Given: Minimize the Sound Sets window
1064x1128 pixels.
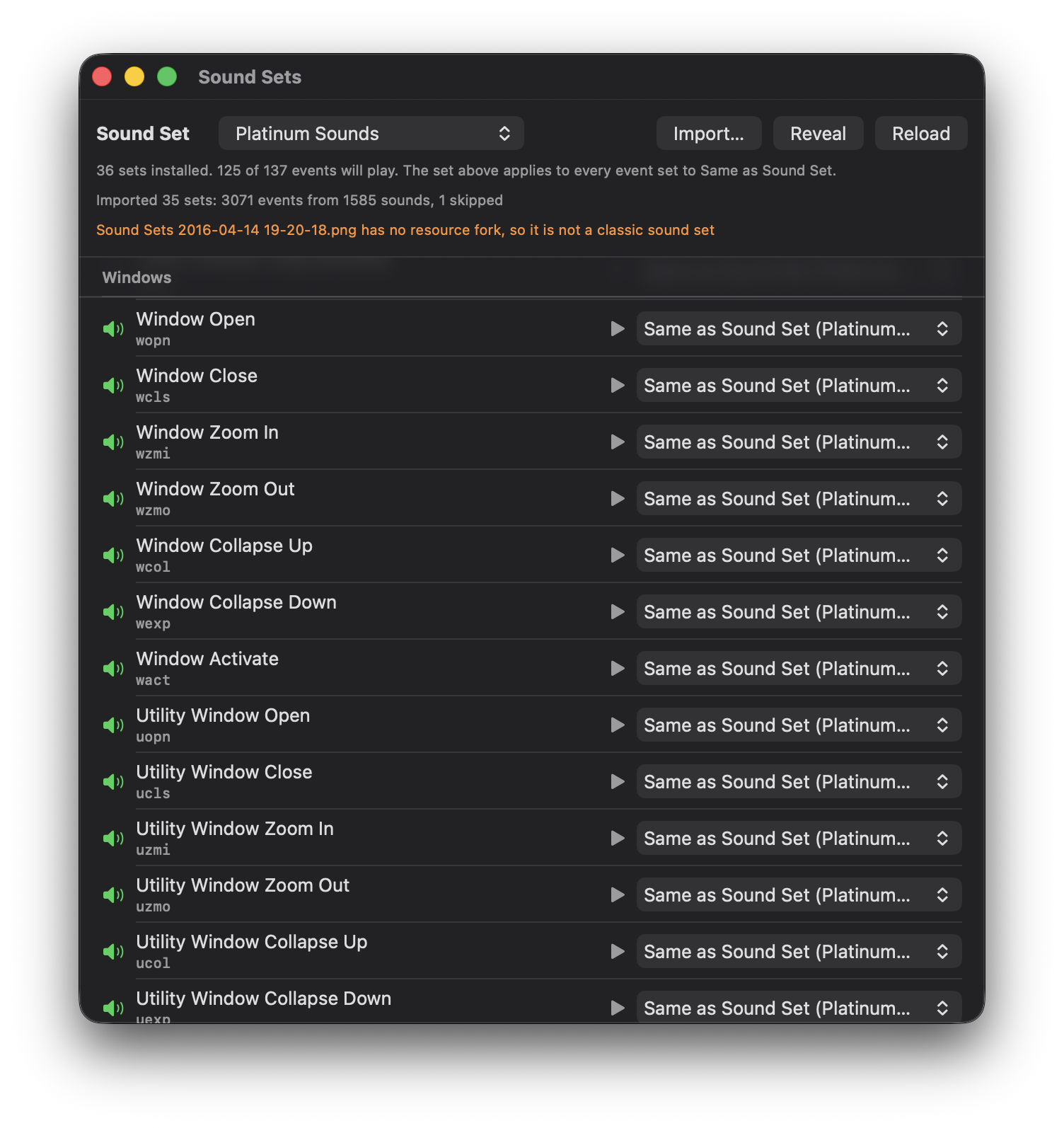Looking at the screenshot, I should pos(134,76).
